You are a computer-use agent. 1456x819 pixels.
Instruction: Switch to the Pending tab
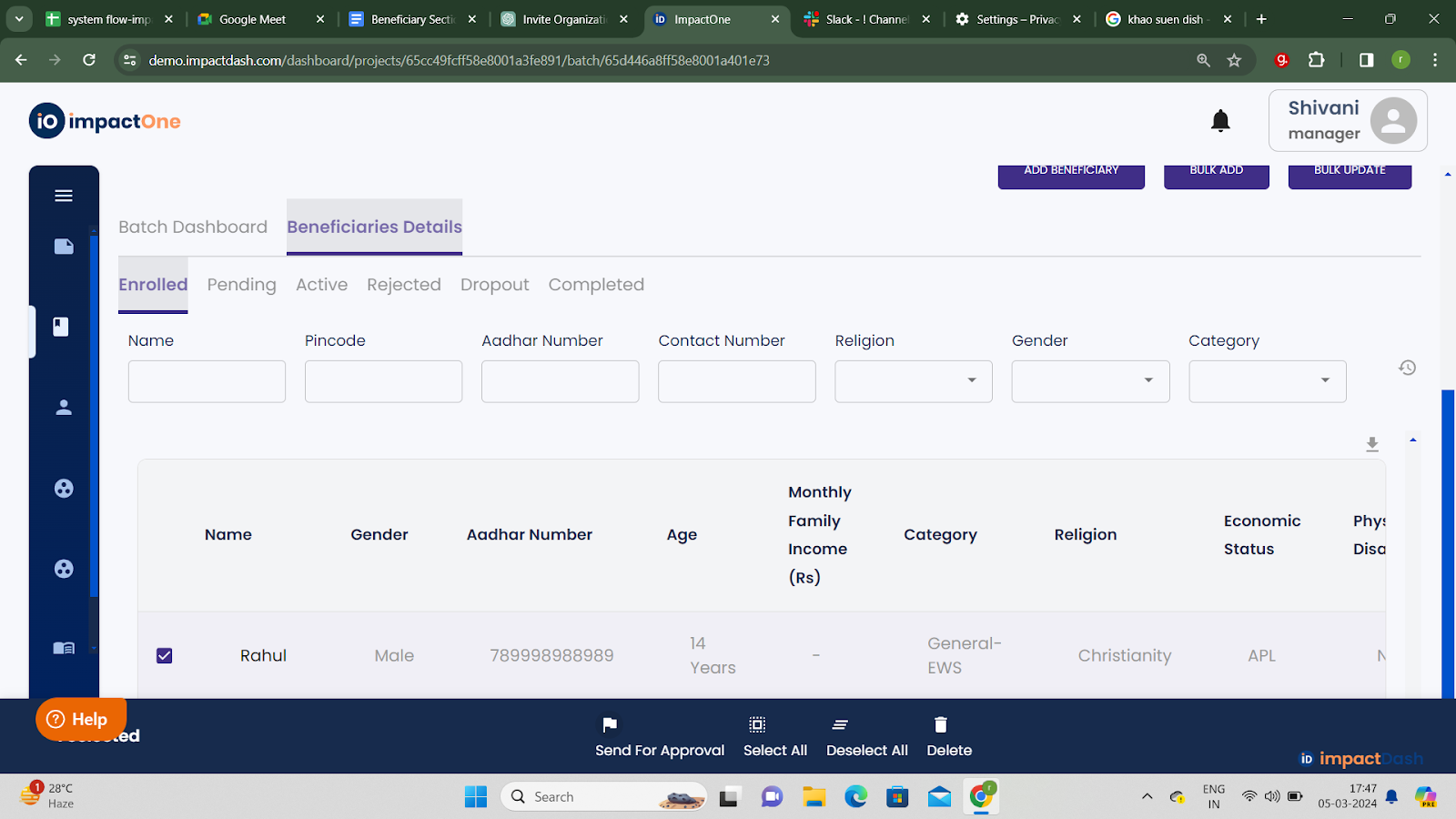[x=241, y=285]
